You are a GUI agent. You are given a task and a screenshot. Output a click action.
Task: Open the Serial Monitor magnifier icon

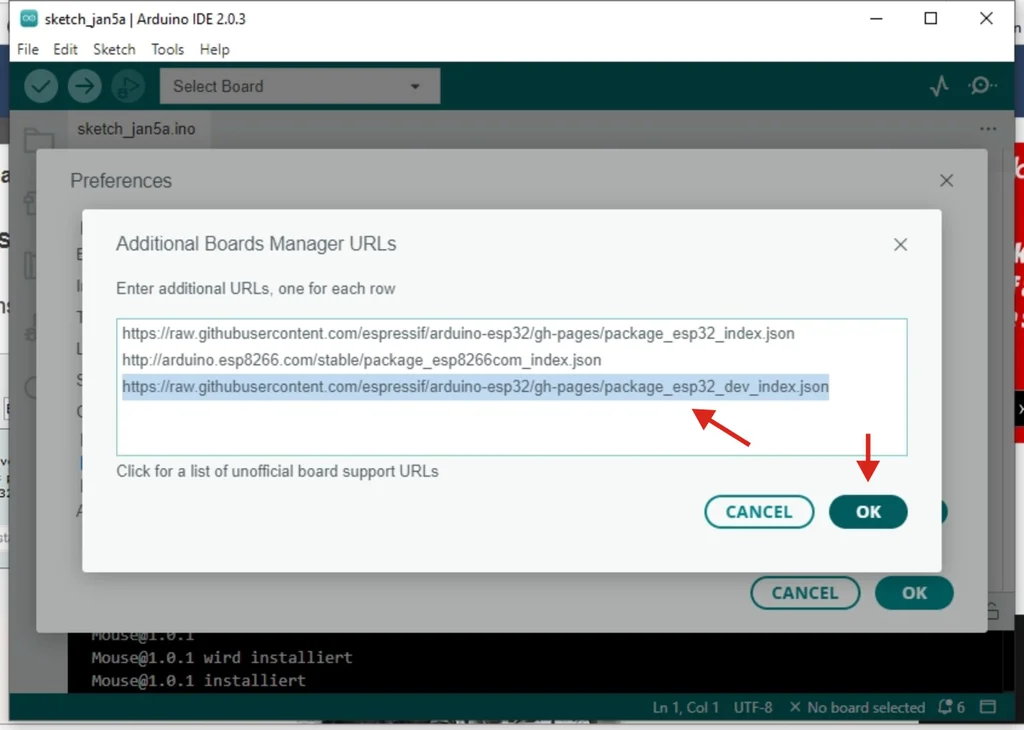pyautogui.click(x=982, y=86)
